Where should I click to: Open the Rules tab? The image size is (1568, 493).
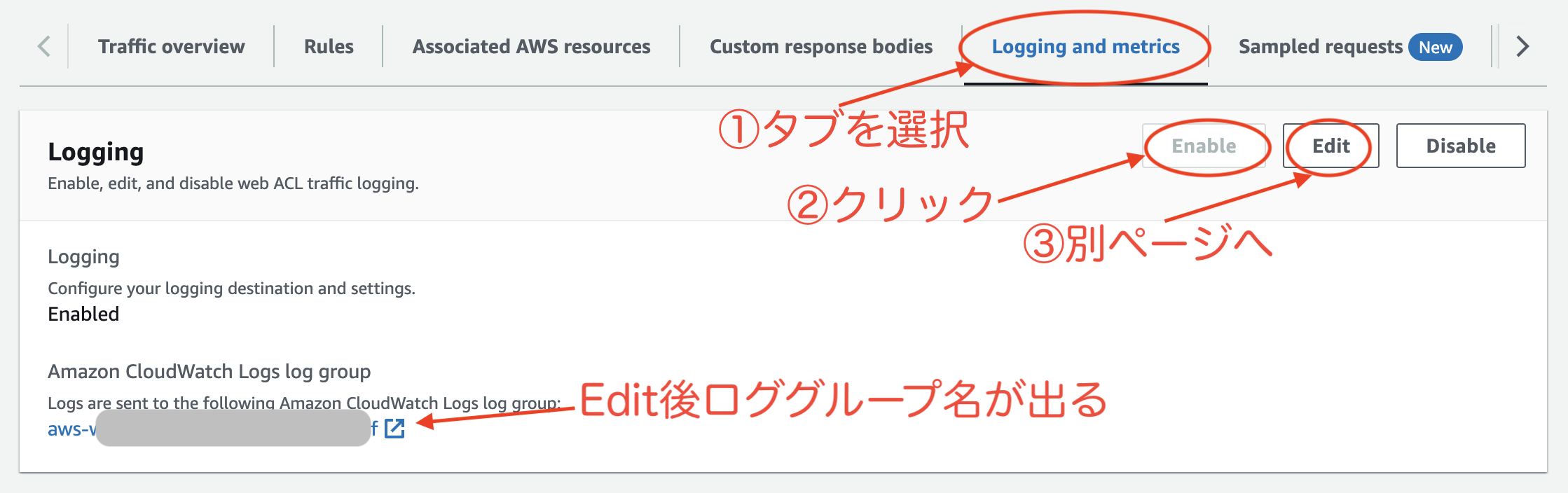329,47
